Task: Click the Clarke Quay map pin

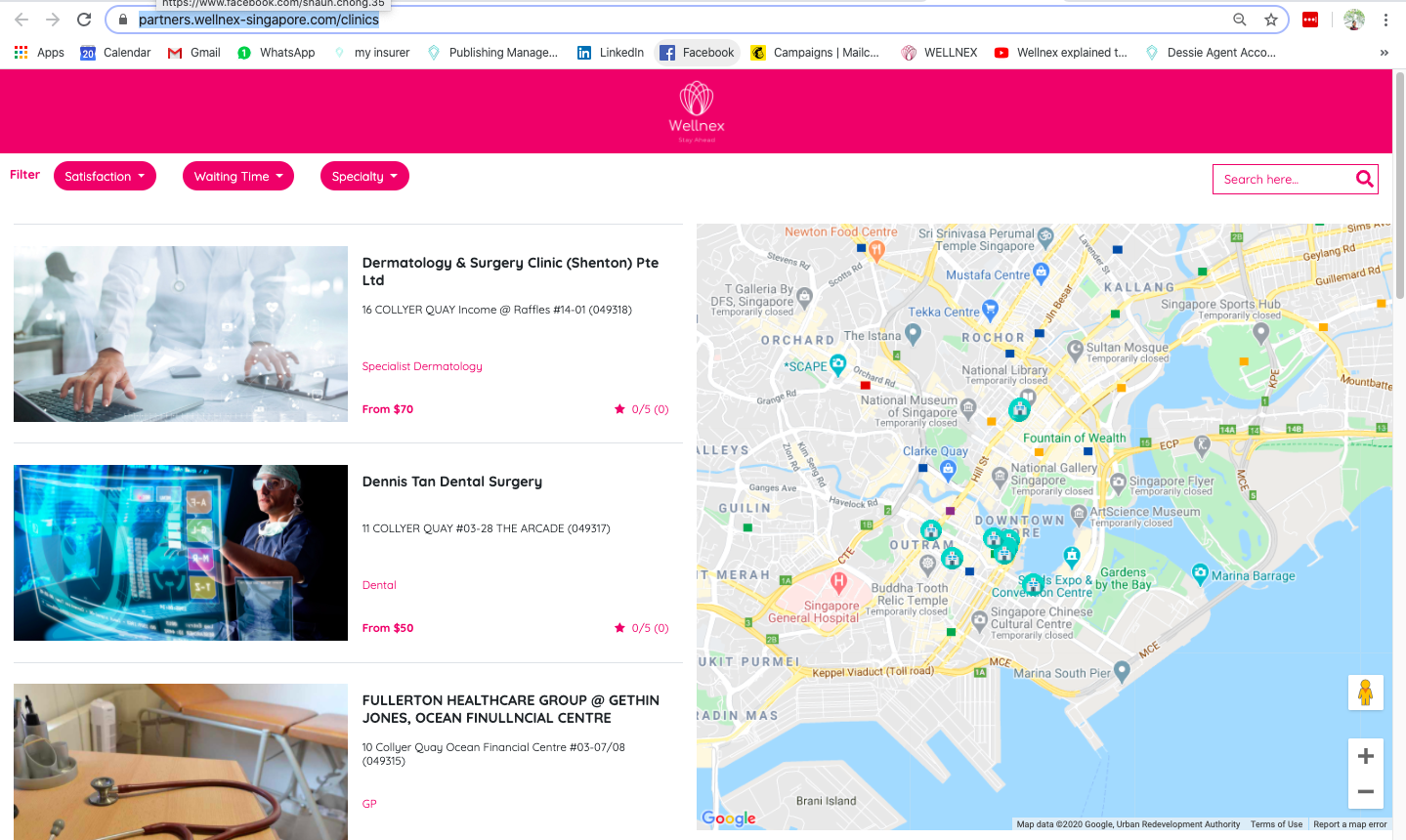Action: tap(948, 470)
